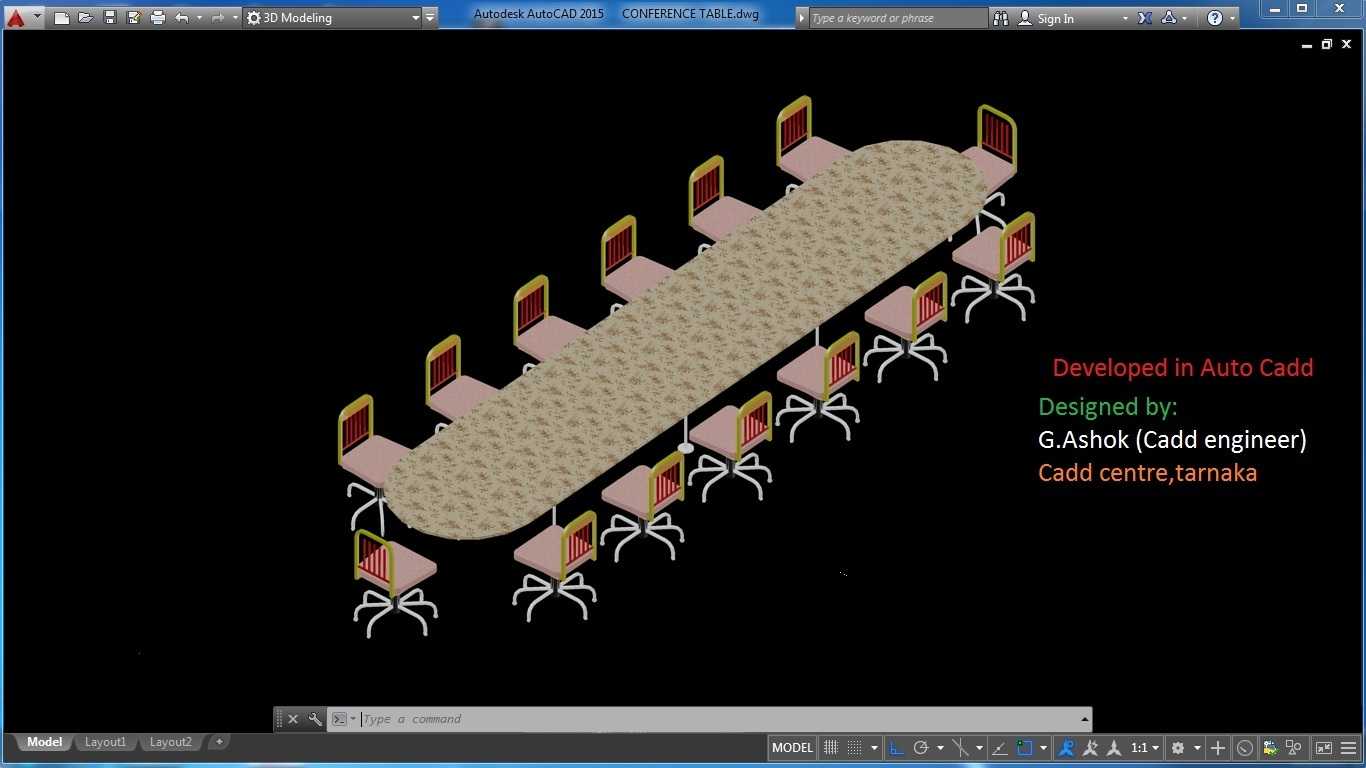Image resolution: width=1366 pixels, height=768 pixels.
Task: Click the workspace switching gear icon
Action: 1178,747
